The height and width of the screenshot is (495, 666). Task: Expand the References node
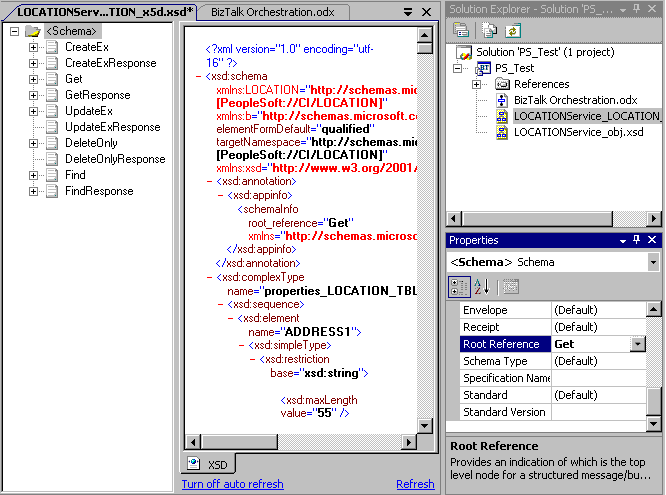coord(477,84)
